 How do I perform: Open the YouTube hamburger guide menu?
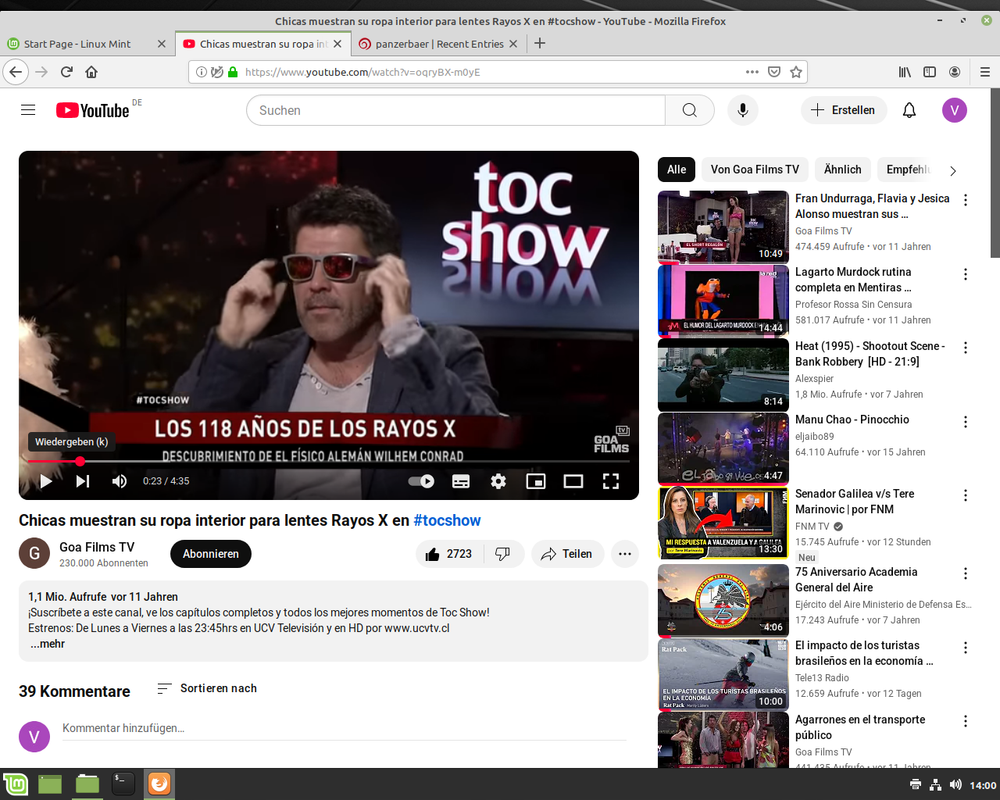click(28, 110)
